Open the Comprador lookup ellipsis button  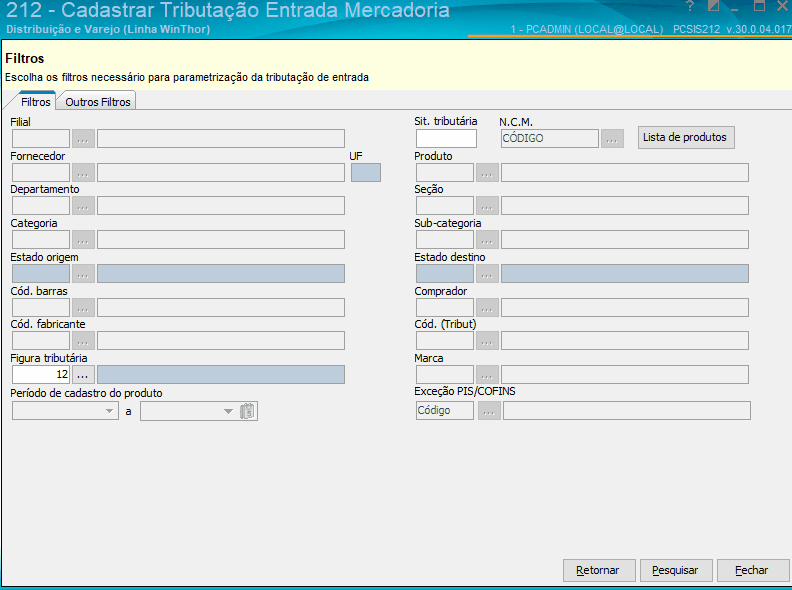487,308
